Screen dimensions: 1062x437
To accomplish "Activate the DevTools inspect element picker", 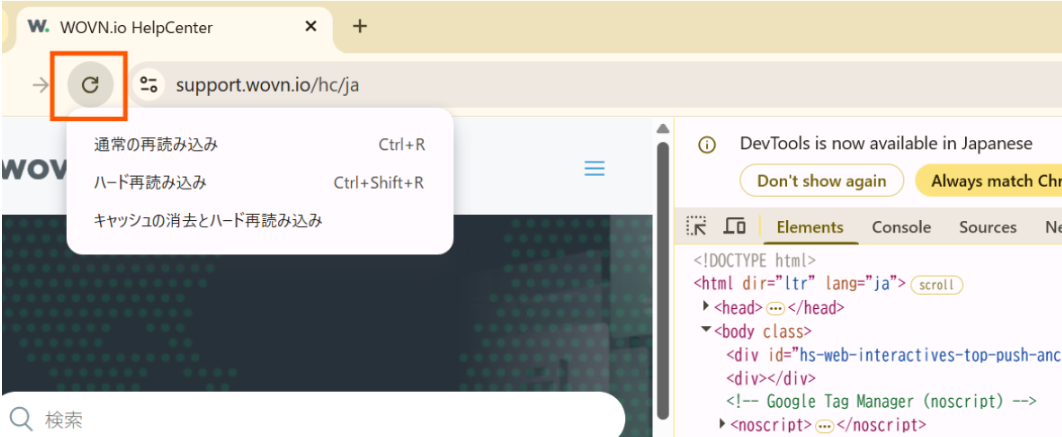I will tap(697, 227).
